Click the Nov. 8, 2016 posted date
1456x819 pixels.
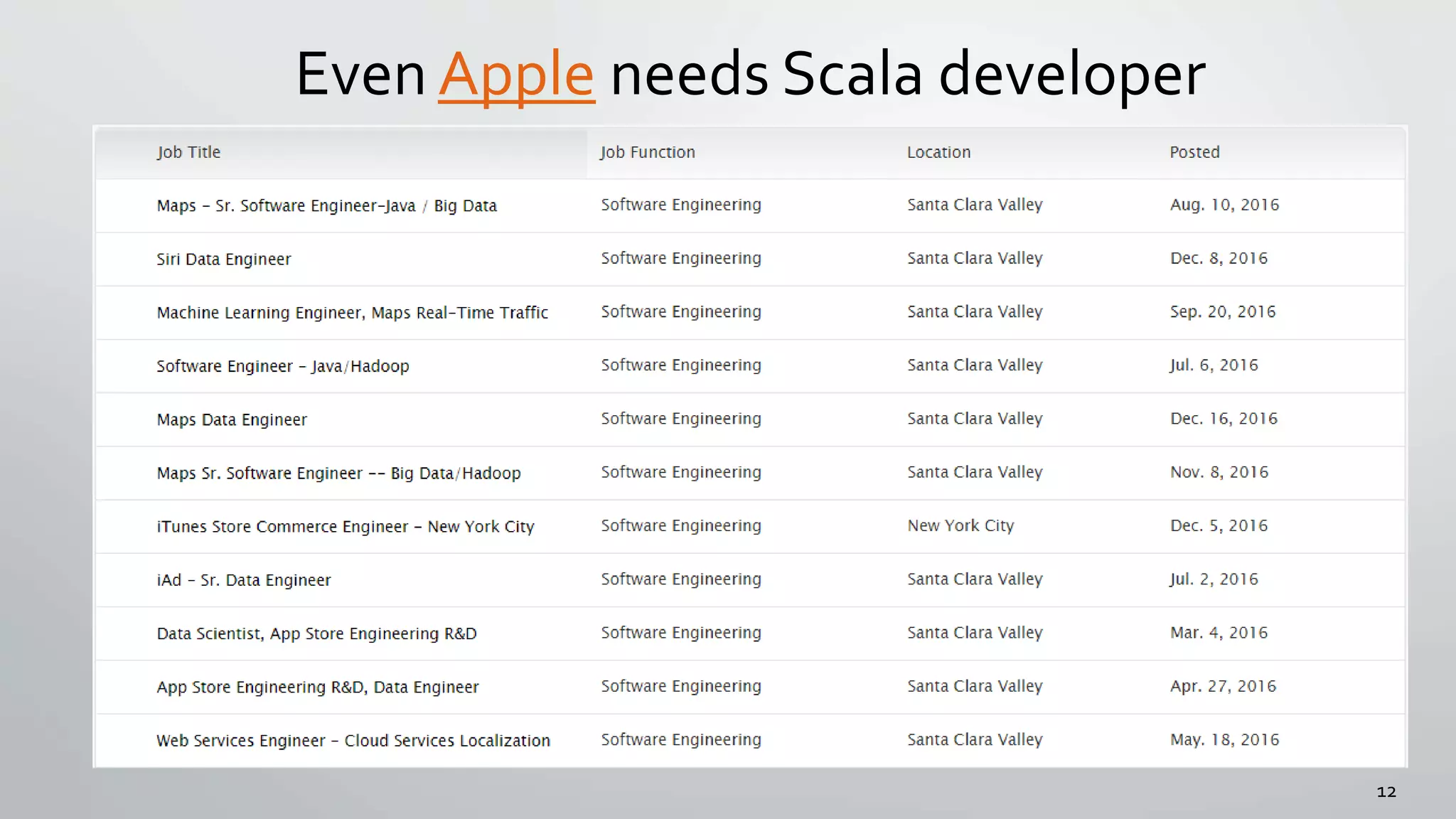pyautogui.click(x=1219, y=472)
